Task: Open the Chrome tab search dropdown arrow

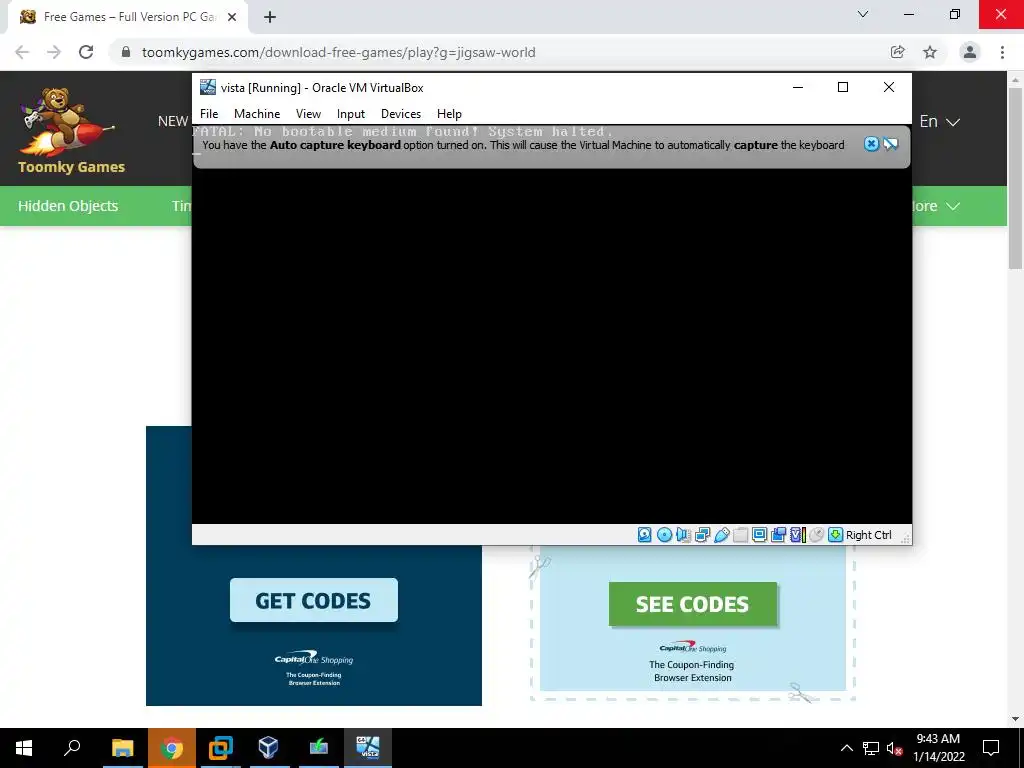Action: pyautogui.click(x=863, y=14)
